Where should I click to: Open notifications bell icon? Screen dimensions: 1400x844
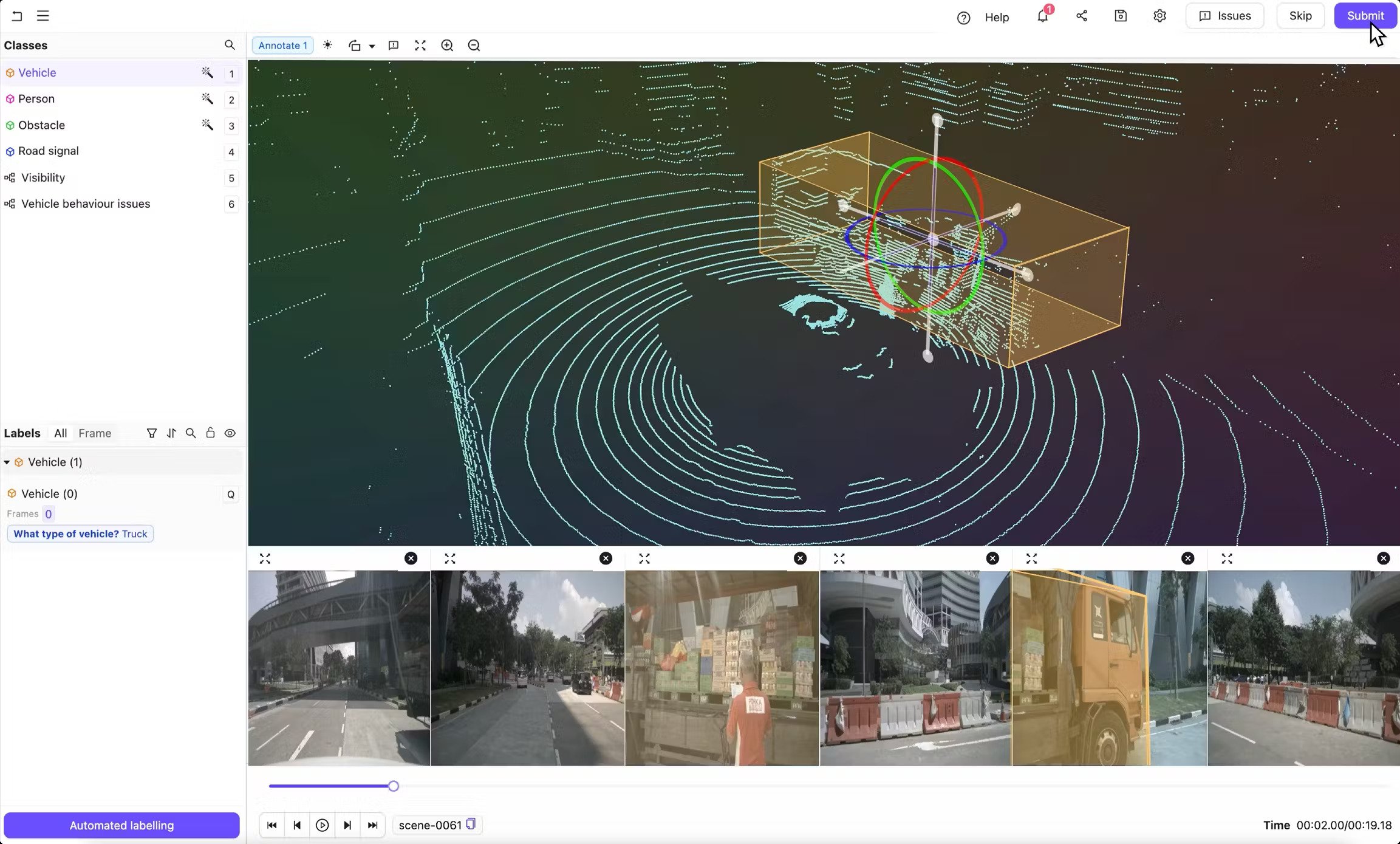point(1042,16)
